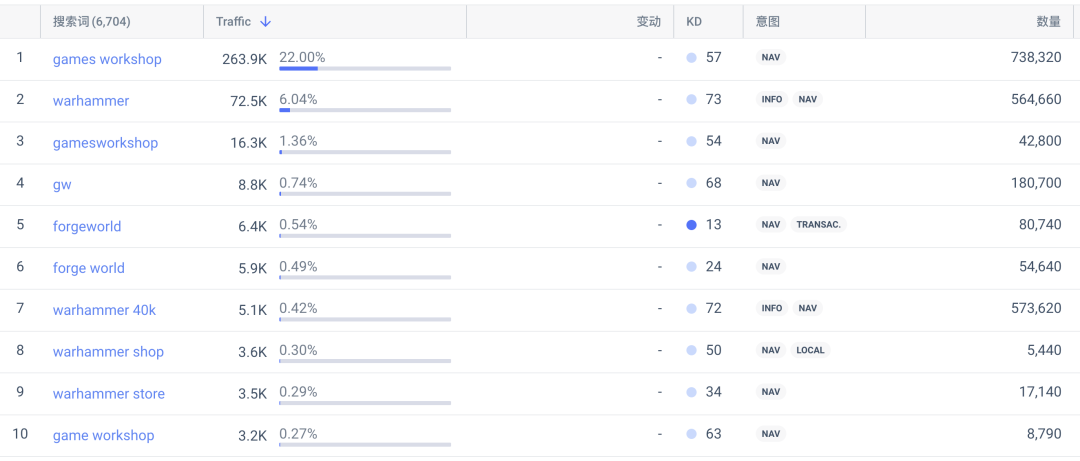Click KD dot beside value 72
The image size is (1080, 461).
point(692,309)
